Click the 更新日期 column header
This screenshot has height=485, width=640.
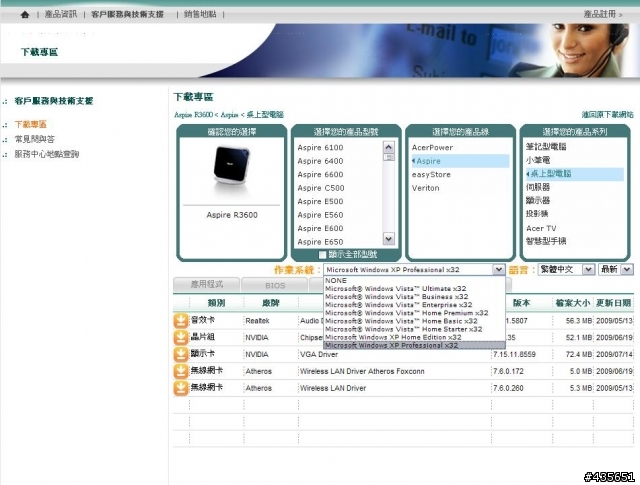click(x=613, y=303)
